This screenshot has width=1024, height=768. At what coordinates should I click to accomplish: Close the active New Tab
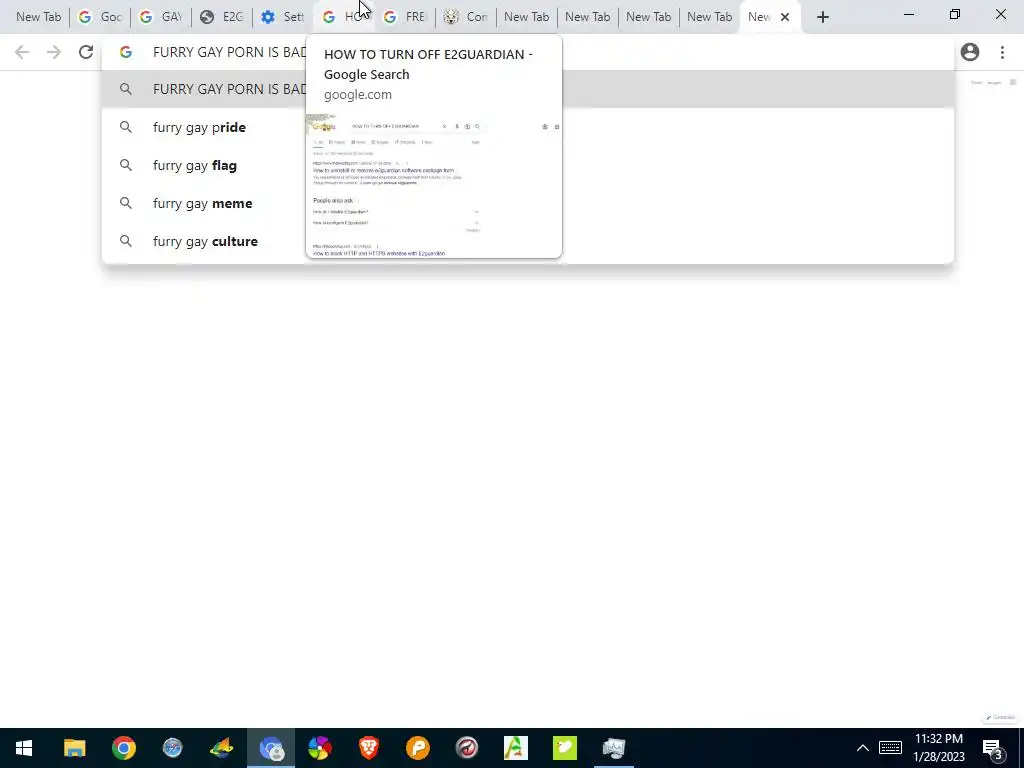tap(785, 17)
